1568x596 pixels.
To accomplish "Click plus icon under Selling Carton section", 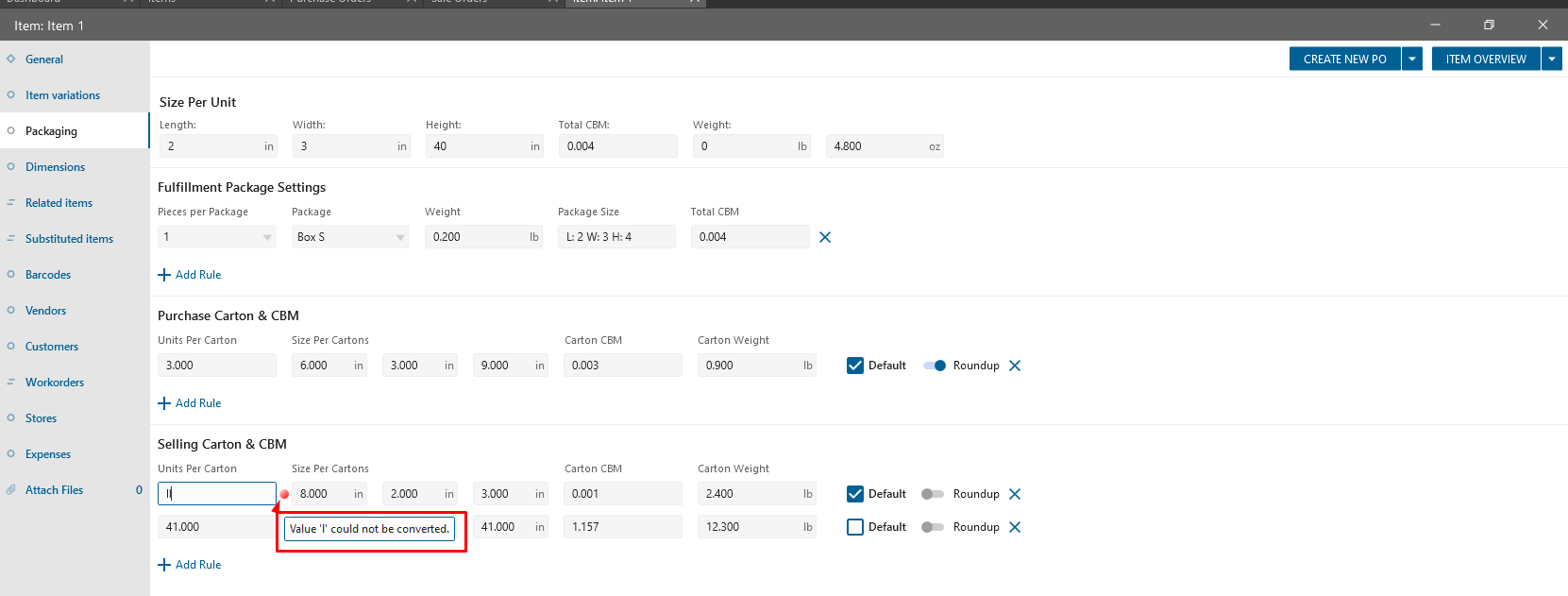I will coord(164,565).
